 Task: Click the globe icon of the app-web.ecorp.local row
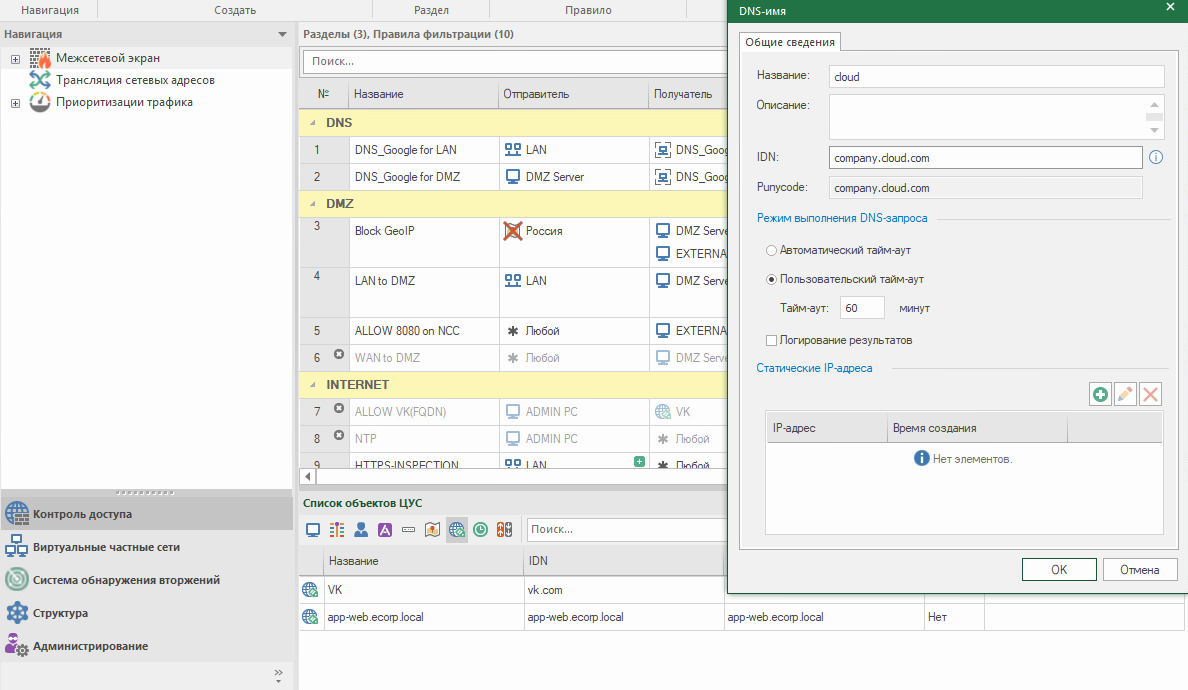pyautogui.click(x=310, y=617)
